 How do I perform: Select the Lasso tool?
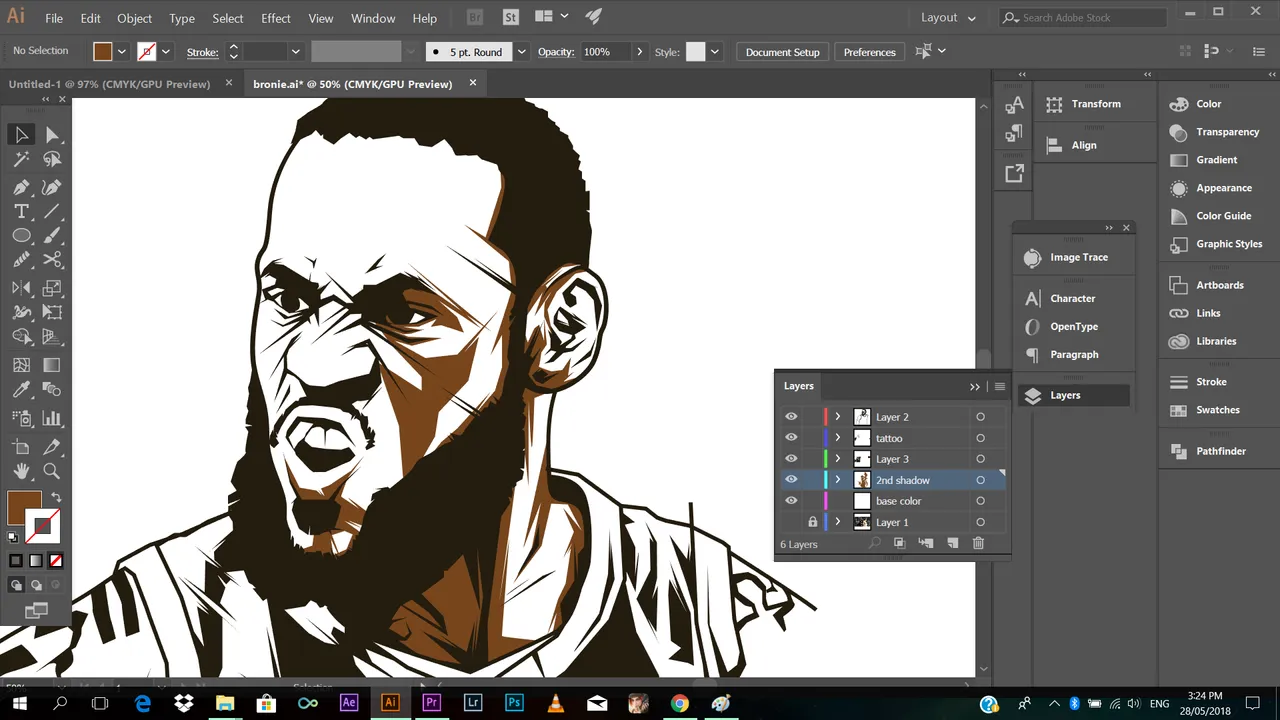[x=52, y=159]
